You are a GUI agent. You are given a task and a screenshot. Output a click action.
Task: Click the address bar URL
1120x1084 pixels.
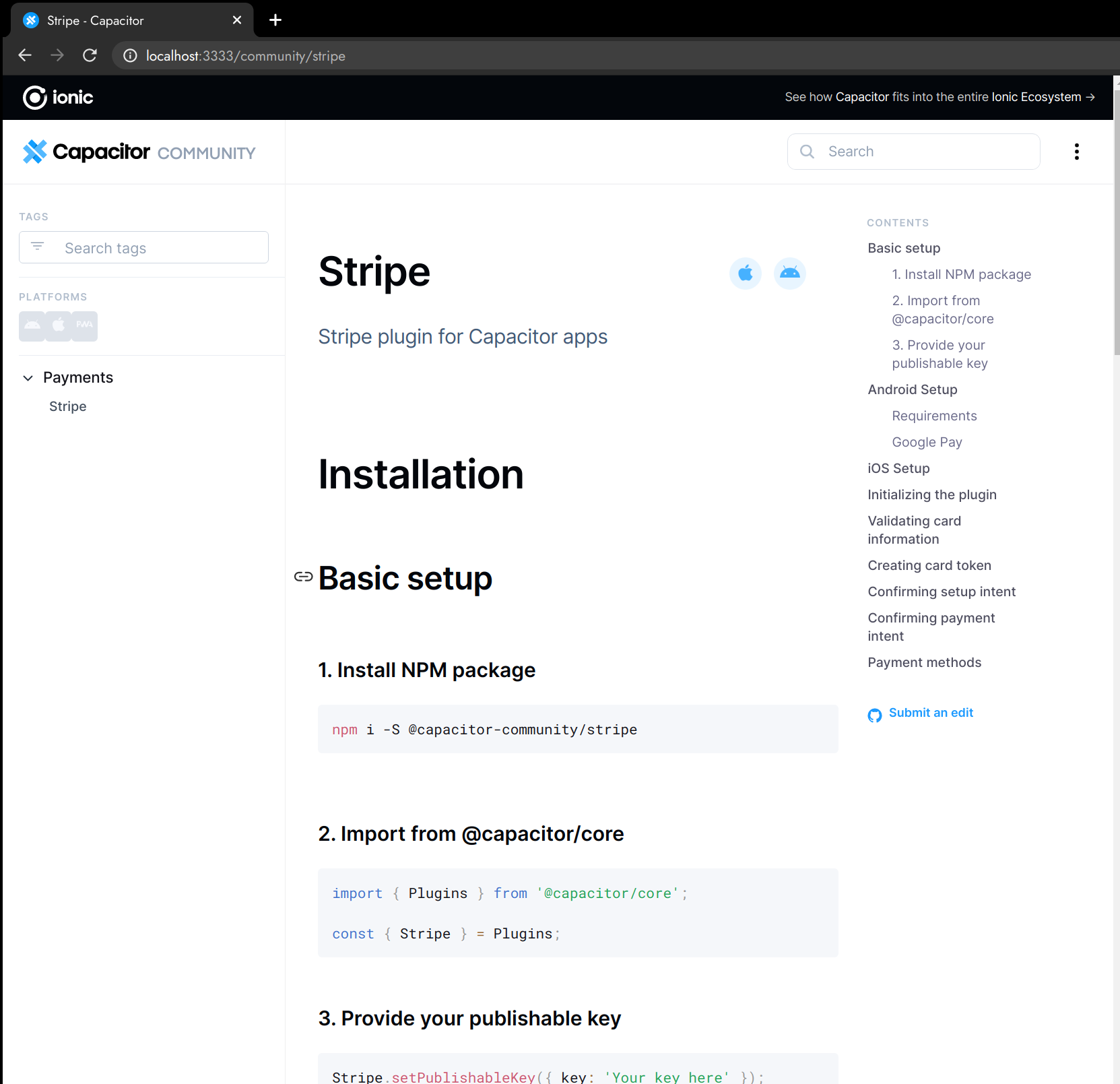[246, 56]
